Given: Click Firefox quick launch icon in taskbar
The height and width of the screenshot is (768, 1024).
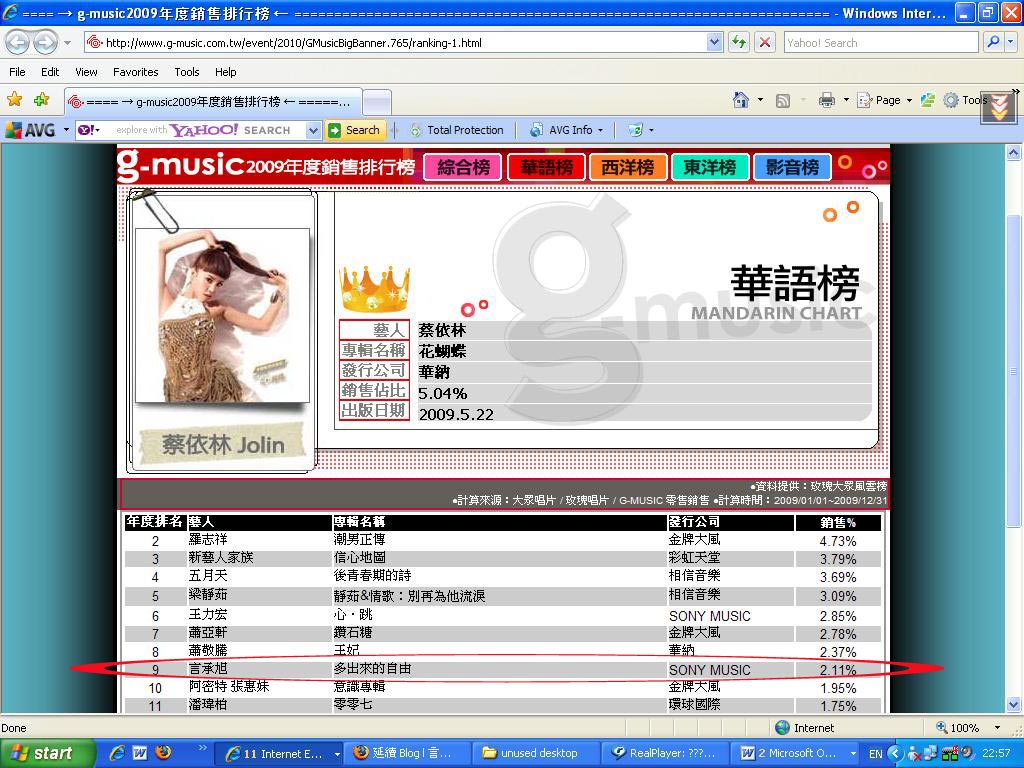Looking at the screenshot, I should [163, 752].
